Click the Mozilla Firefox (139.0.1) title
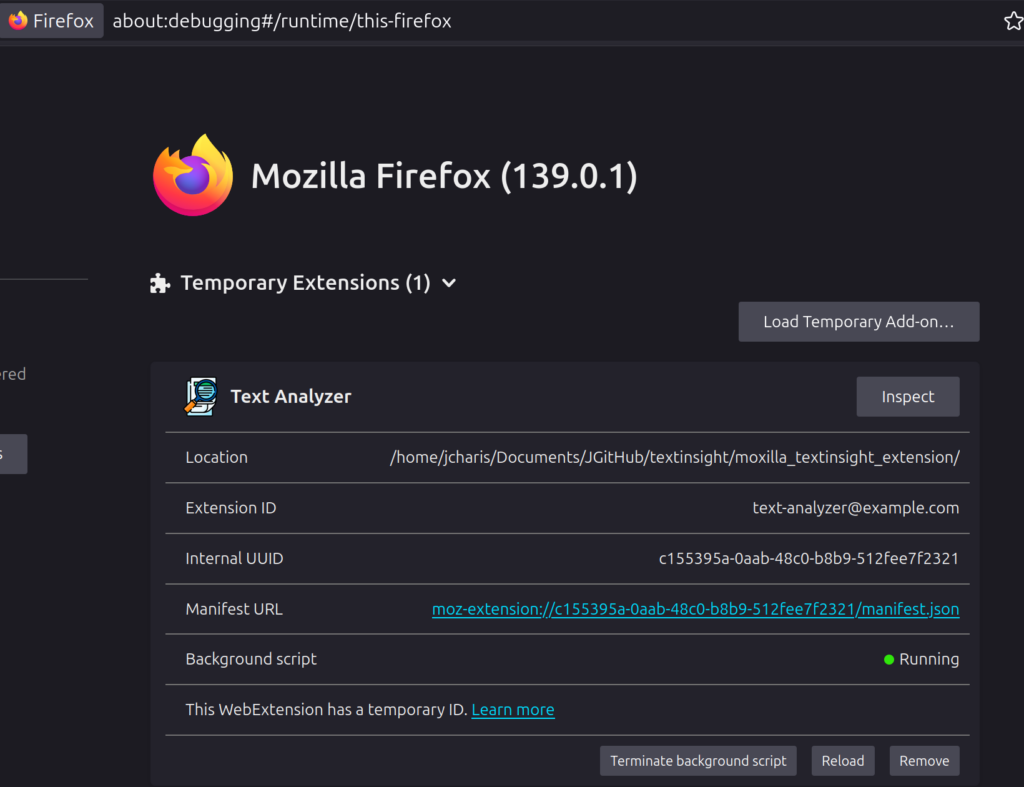The image size is (1024, 787). pyautogui.click(x=444, y=176)
